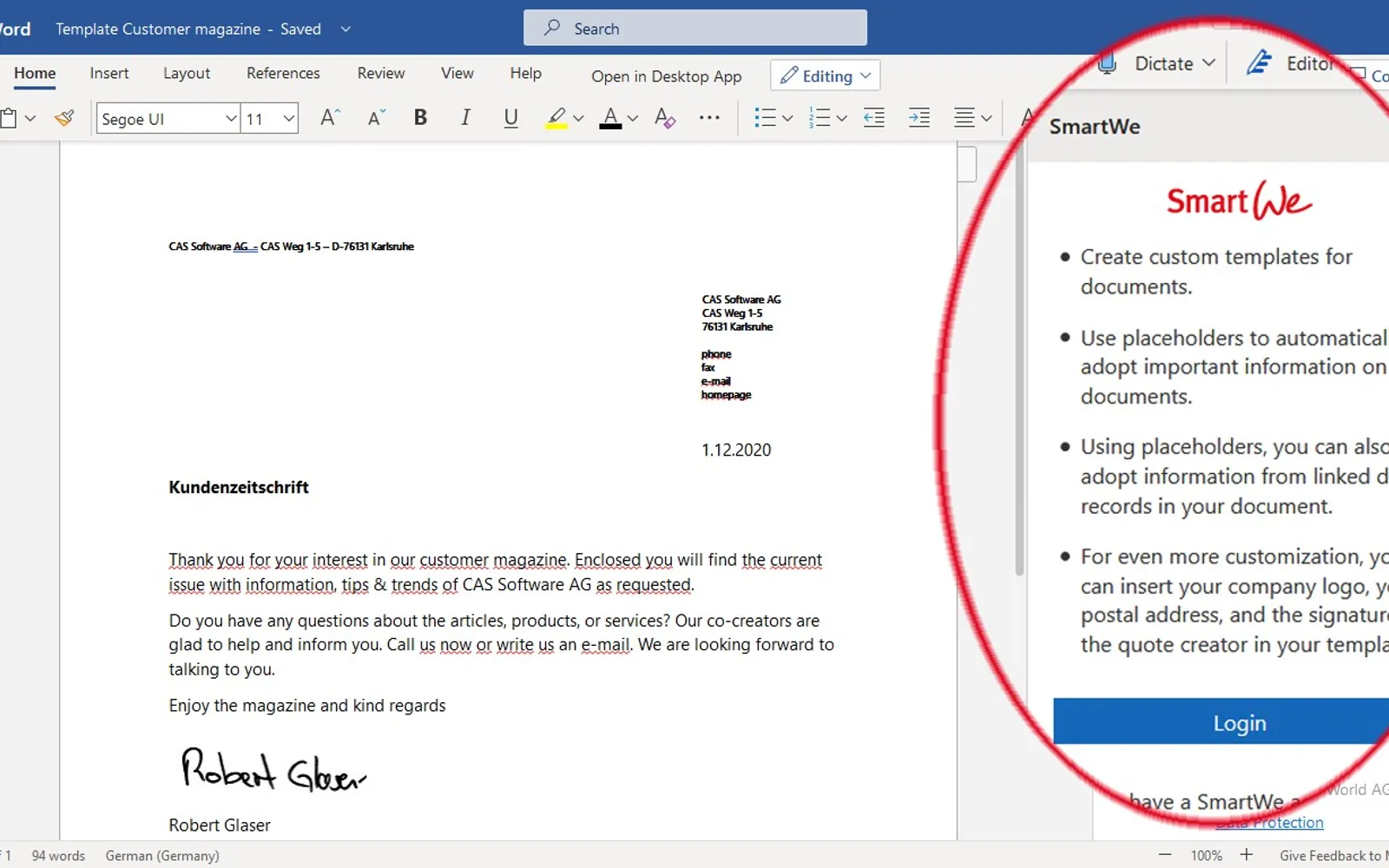The width and height of the screenshot is (1389, 868).
Task: Zoom out with the minus icon
Action: pyautogui.click(x=1165, y=855)
